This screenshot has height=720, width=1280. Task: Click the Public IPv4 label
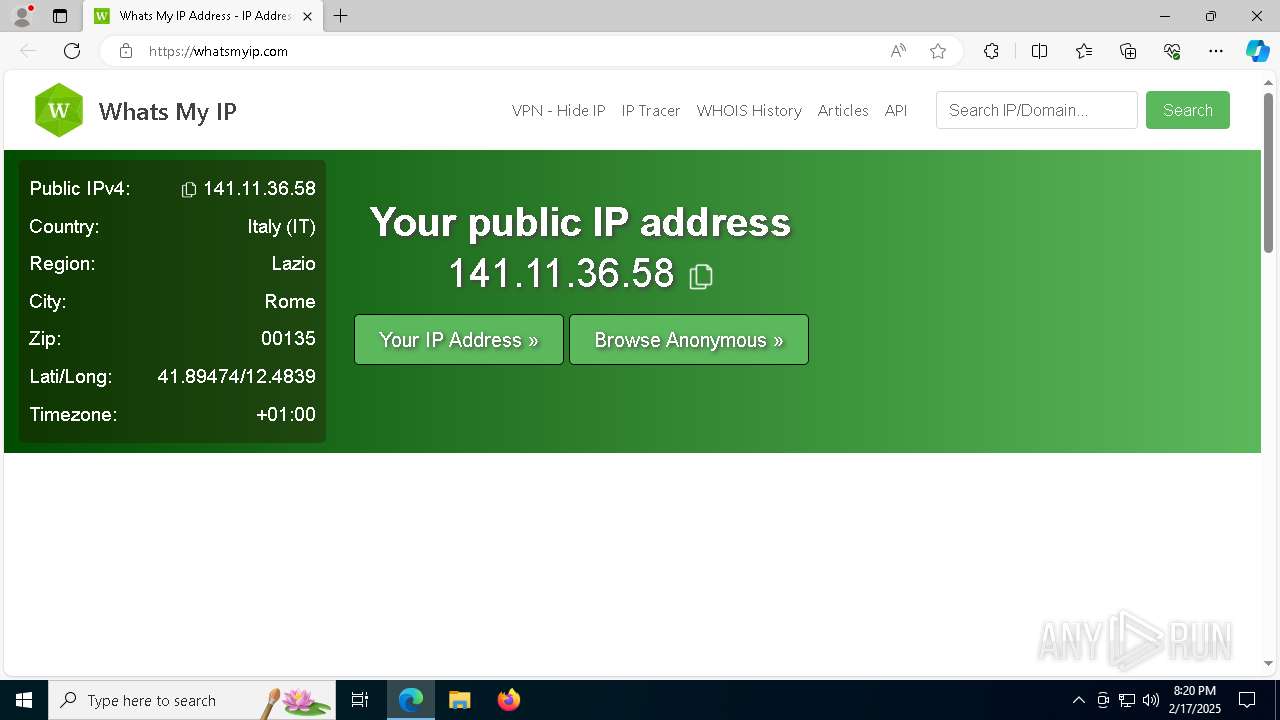tap(80, 189)
